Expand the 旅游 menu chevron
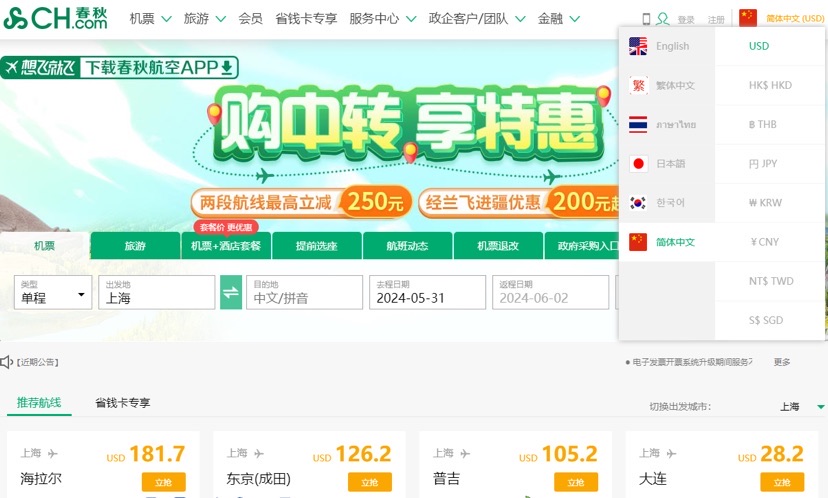Viewport: 828px width, 498px height. [221, 19]
